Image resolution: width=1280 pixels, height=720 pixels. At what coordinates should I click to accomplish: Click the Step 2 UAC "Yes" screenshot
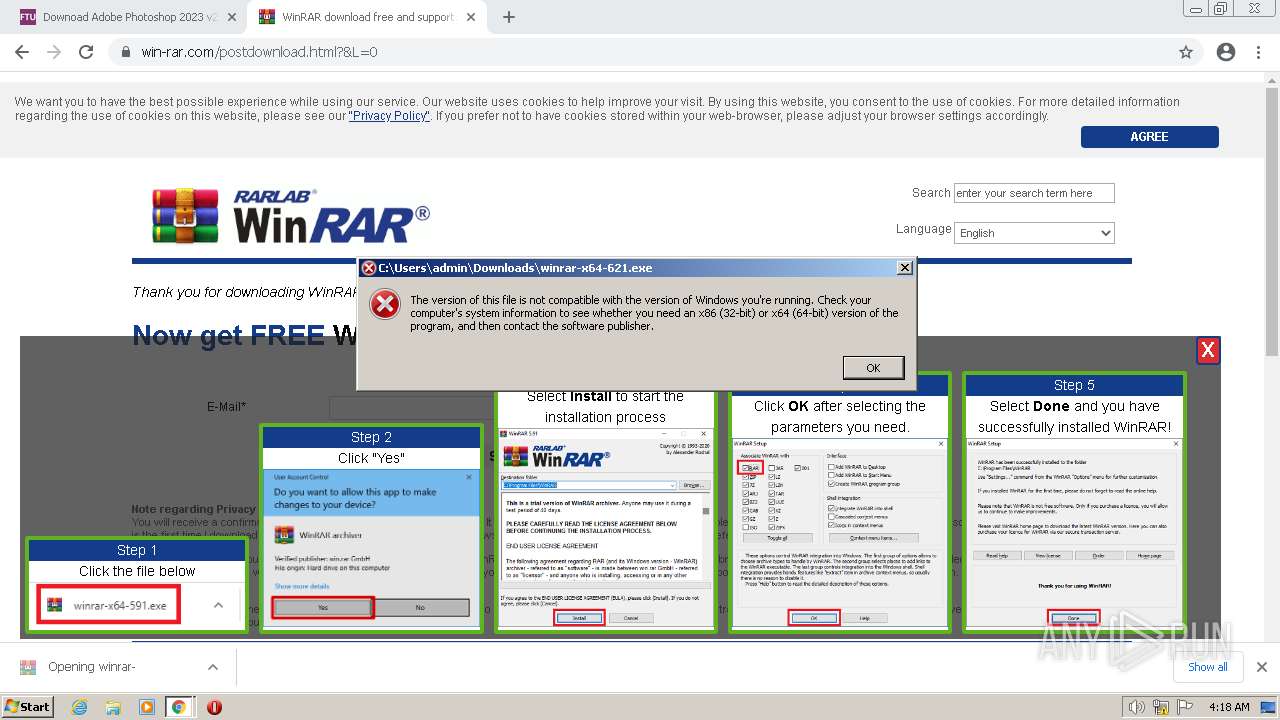371,549
